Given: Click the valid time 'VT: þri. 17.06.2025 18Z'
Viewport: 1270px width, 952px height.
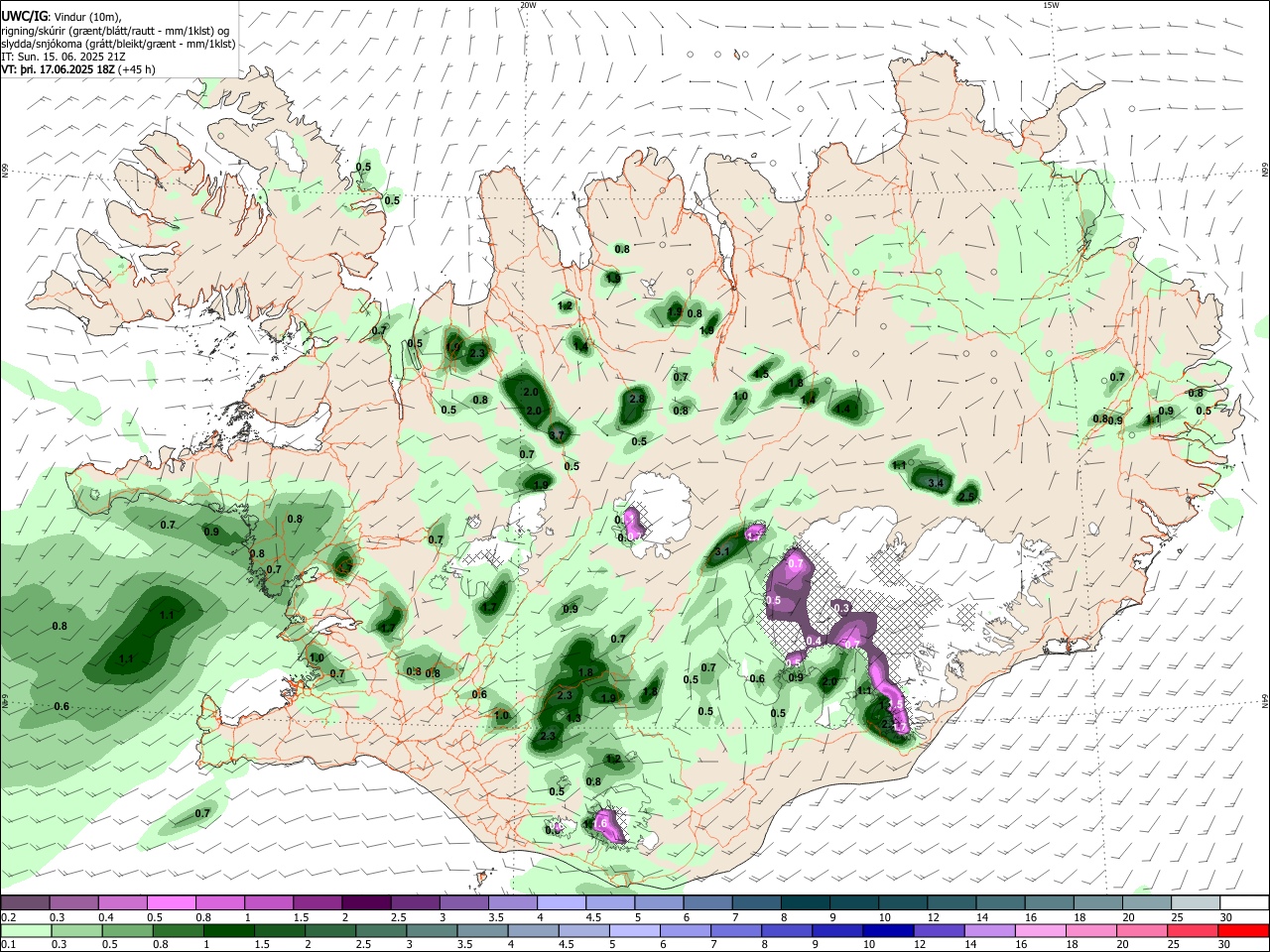Looking at the screenshot, I should (58, 69).
